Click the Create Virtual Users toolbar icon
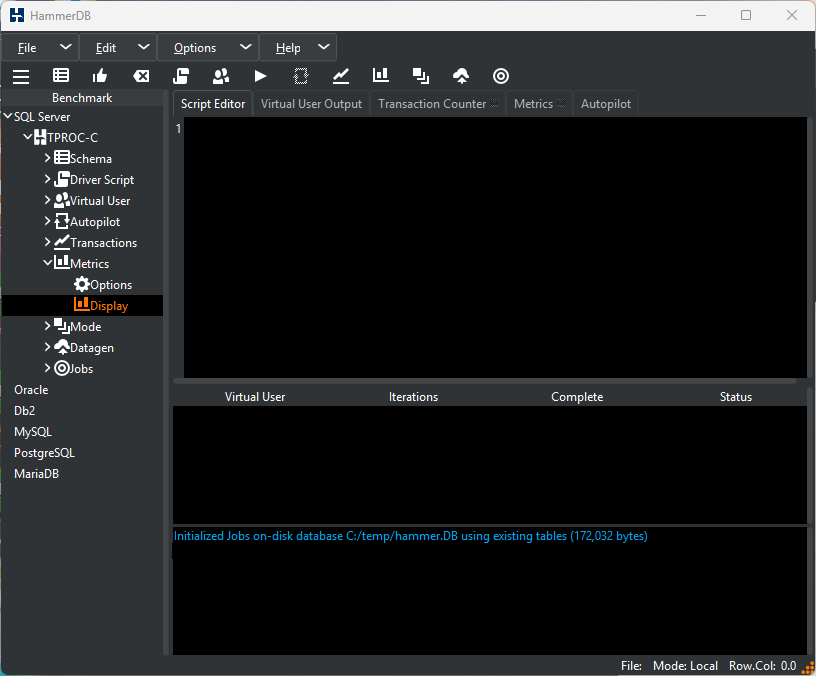816x676 pixels. 221,76
